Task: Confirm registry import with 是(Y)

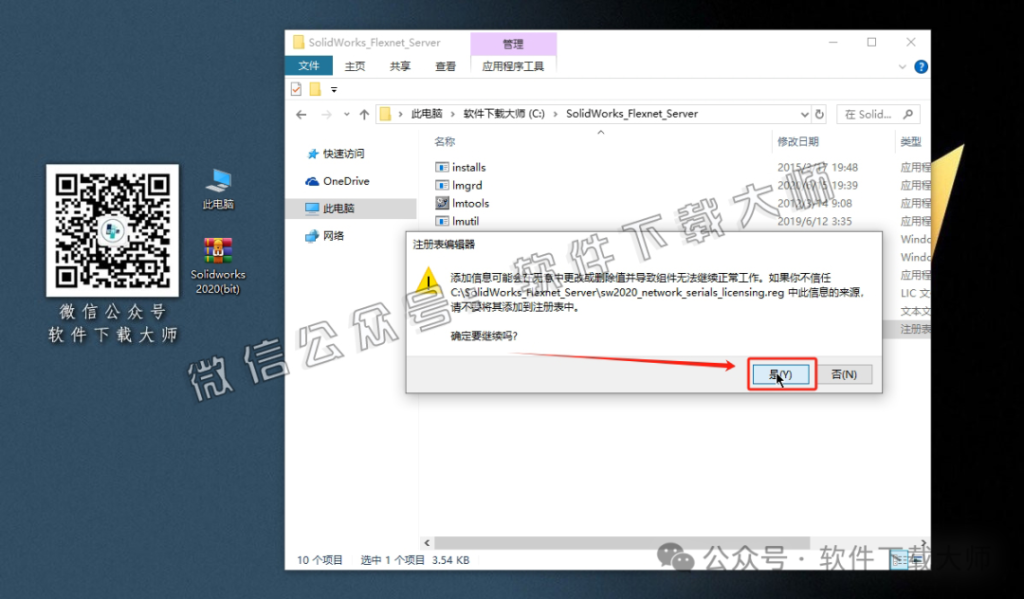Action: [x=781, y=373]
